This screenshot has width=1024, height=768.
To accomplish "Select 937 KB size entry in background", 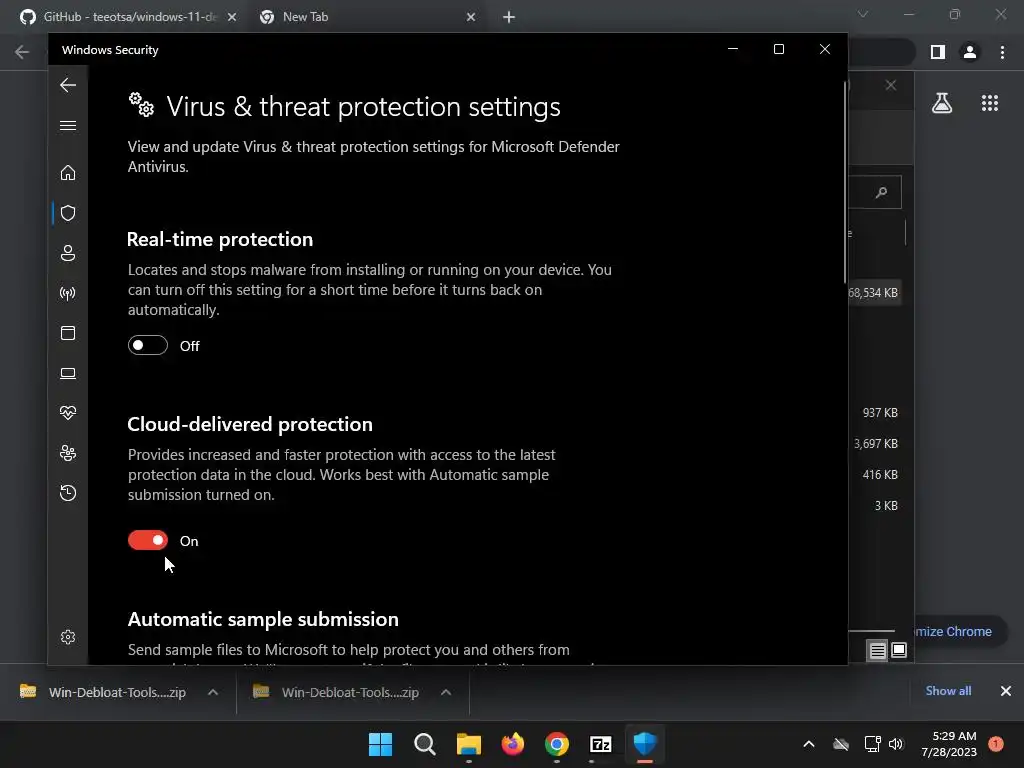I will pos(880,413).
